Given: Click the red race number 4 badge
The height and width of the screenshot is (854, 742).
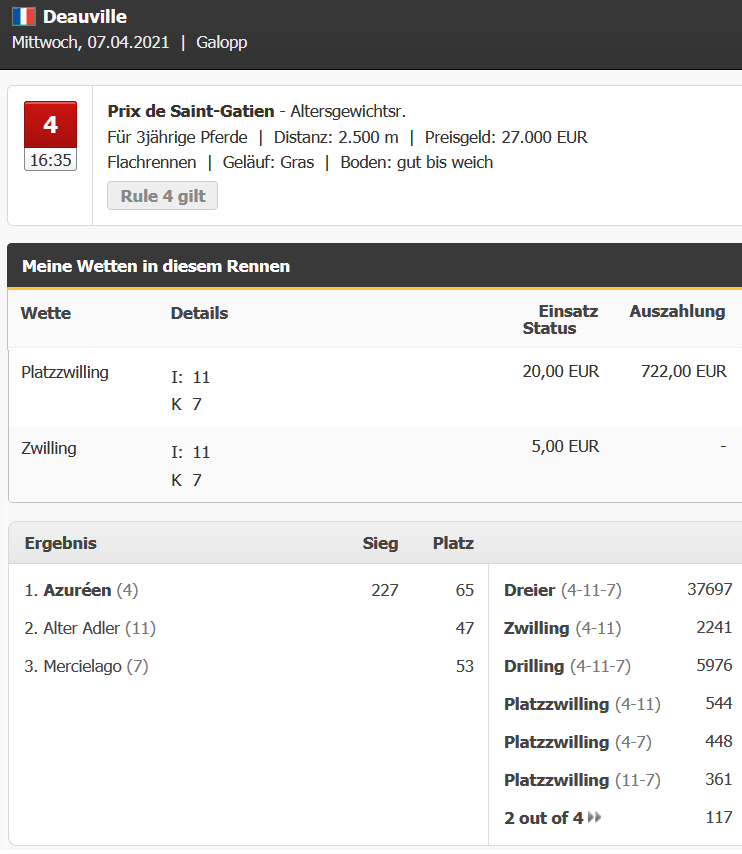Looking at the screenshot, I should point(50,125).
